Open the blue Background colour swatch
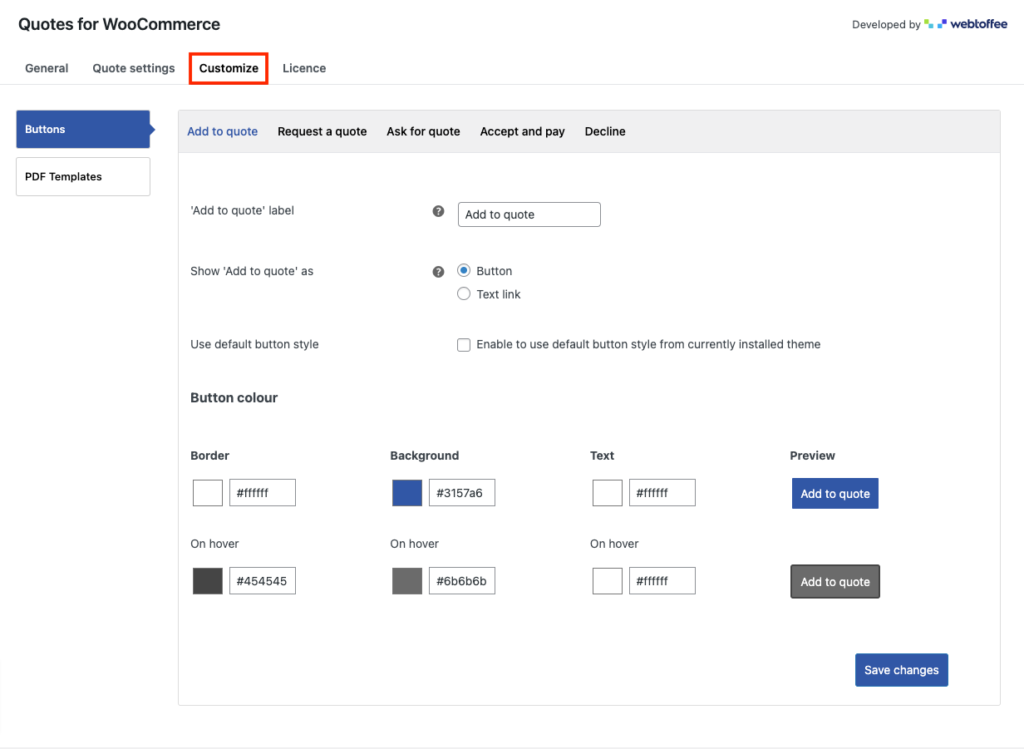 (x=407, y=493)
